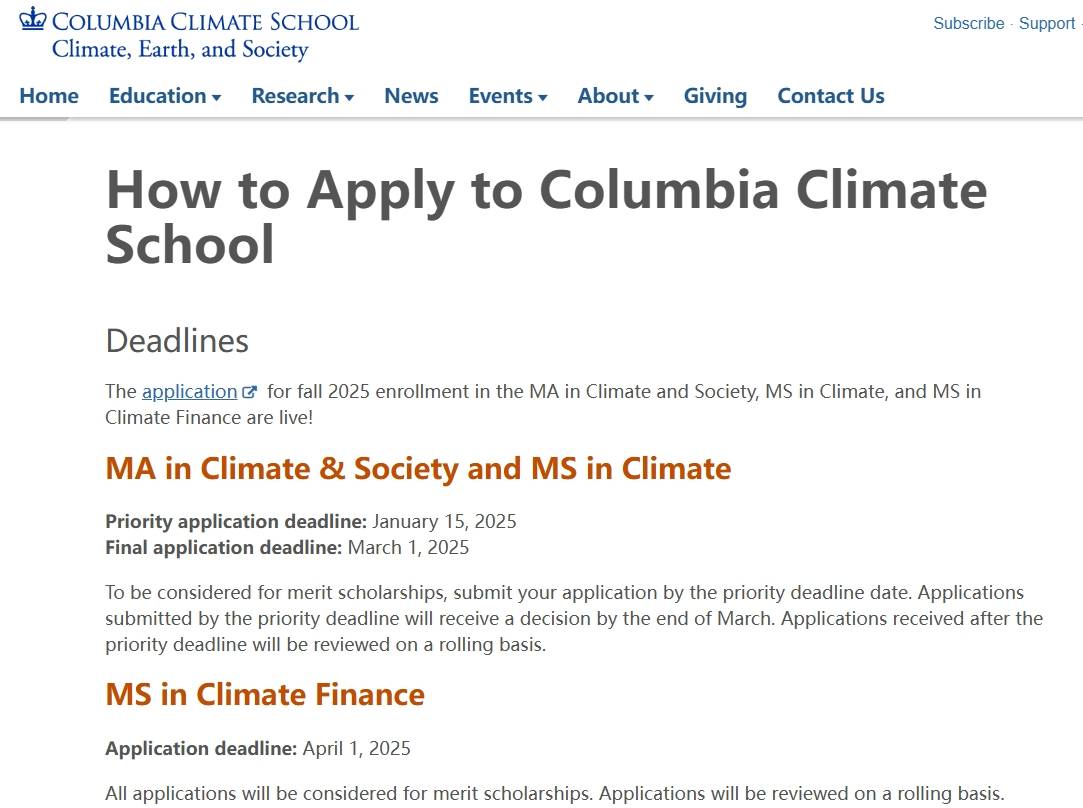Expand the Research dropdown menu
Viewport: 1083px width, 808px height.
(303, 95)
